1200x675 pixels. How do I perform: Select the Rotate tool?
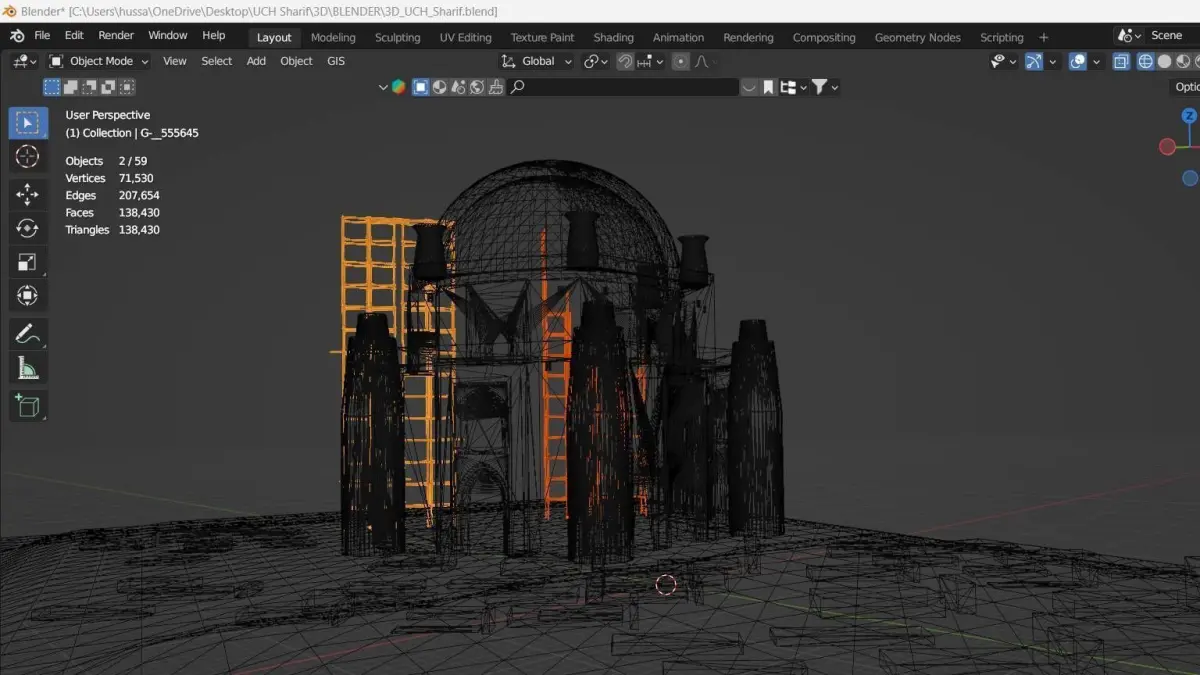pyautogui.click(x=27, y=228)
